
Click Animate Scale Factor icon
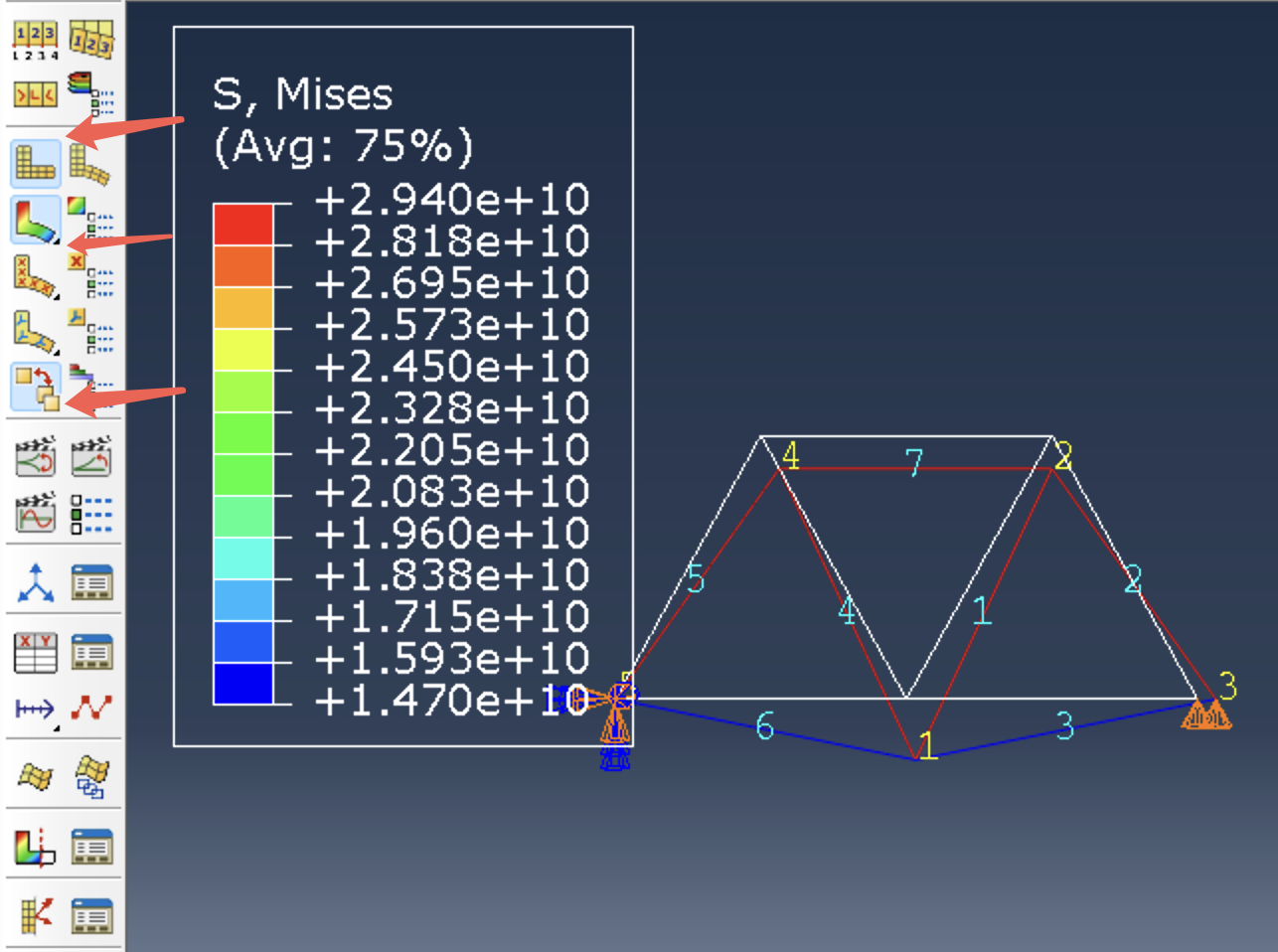[x=36, y=457]
